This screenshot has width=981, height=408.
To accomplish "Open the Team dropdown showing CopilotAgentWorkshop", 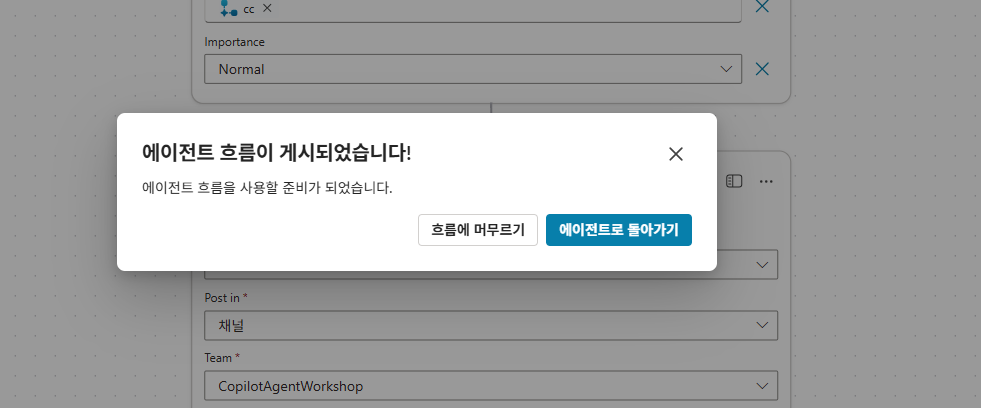I will pyautogui.click(x=491, y=386).
